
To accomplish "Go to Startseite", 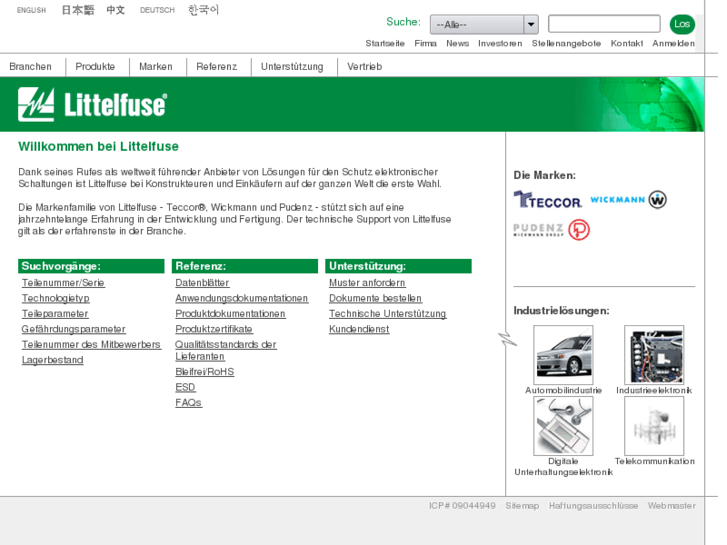I will [x=385, y=44].
